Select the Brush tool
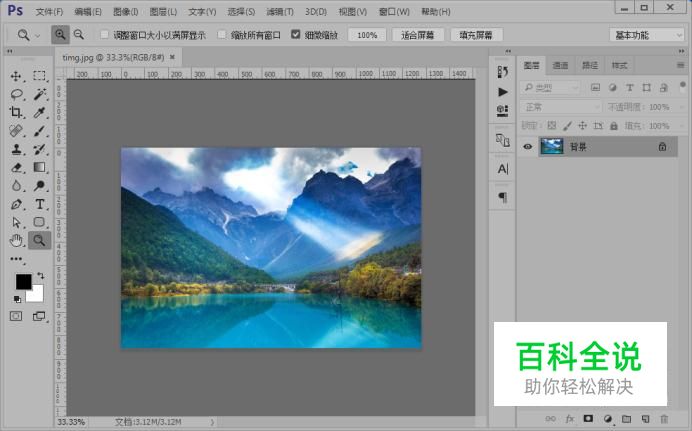This screenshot has height=431, width=692. (x=39, y=131)
